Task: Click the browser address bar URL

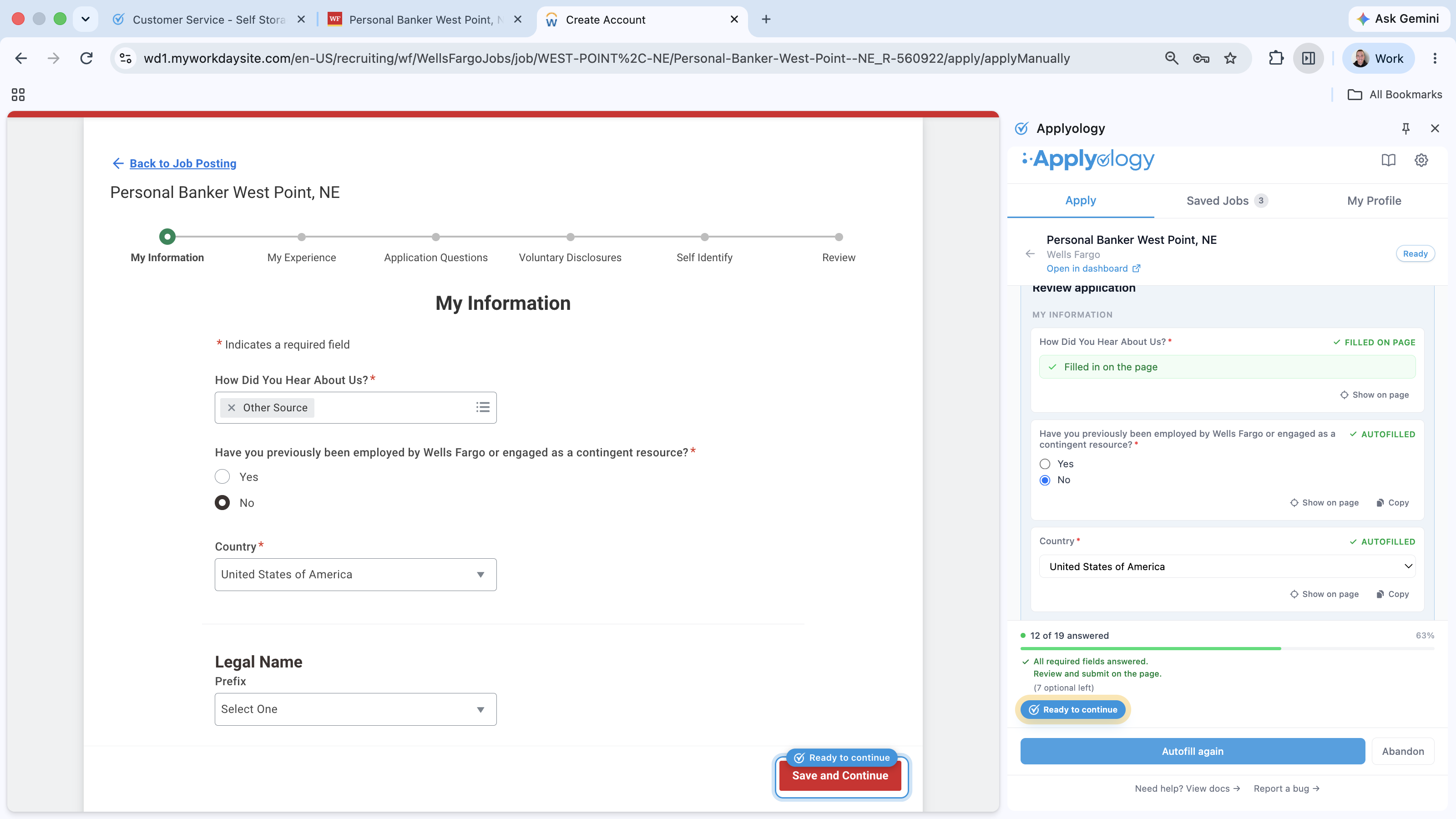Action: point(607,58)
